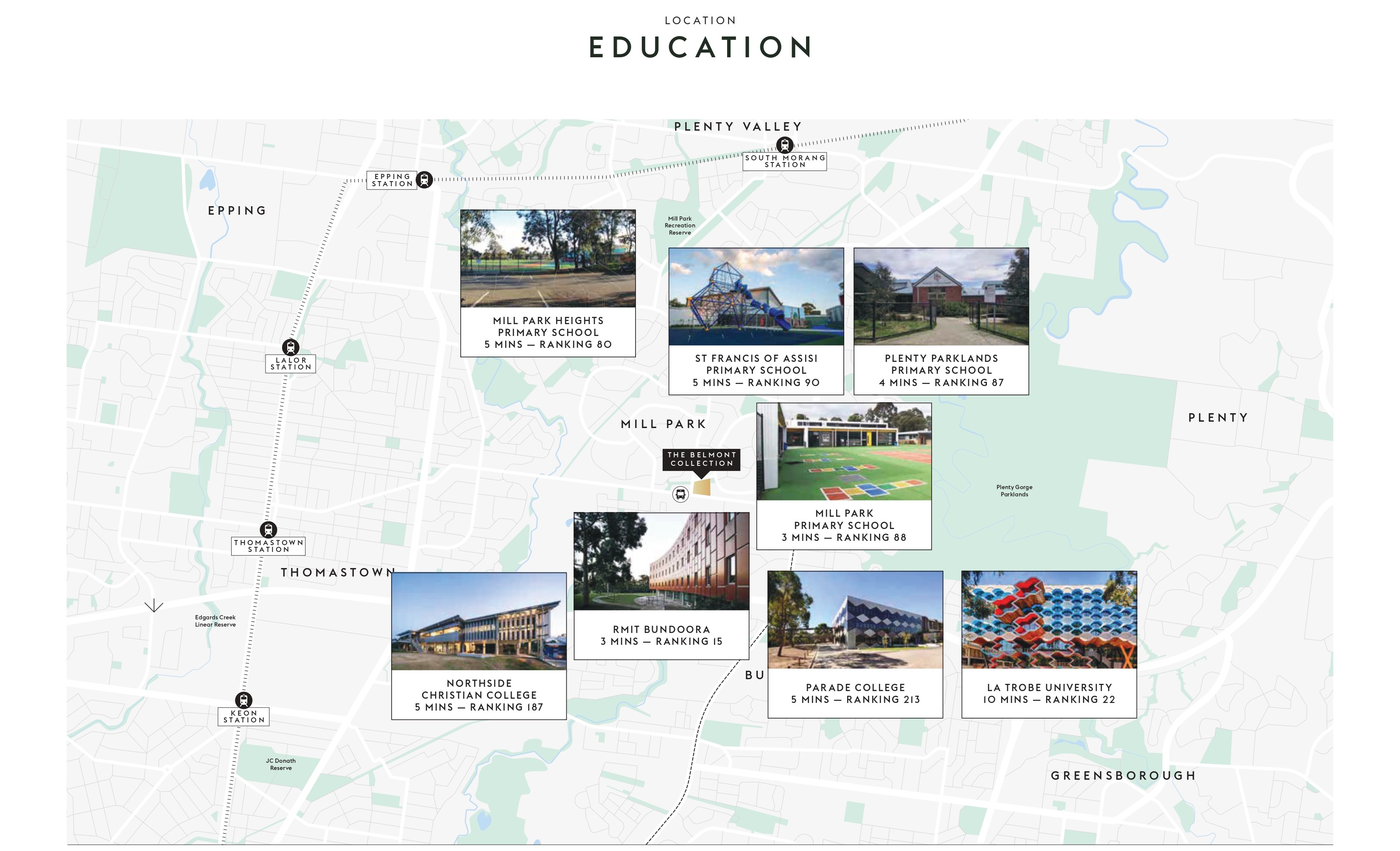Click the 'Mill Park Heights Primary School' caption
1400x851 pixels.
click(x=548, y=327)
